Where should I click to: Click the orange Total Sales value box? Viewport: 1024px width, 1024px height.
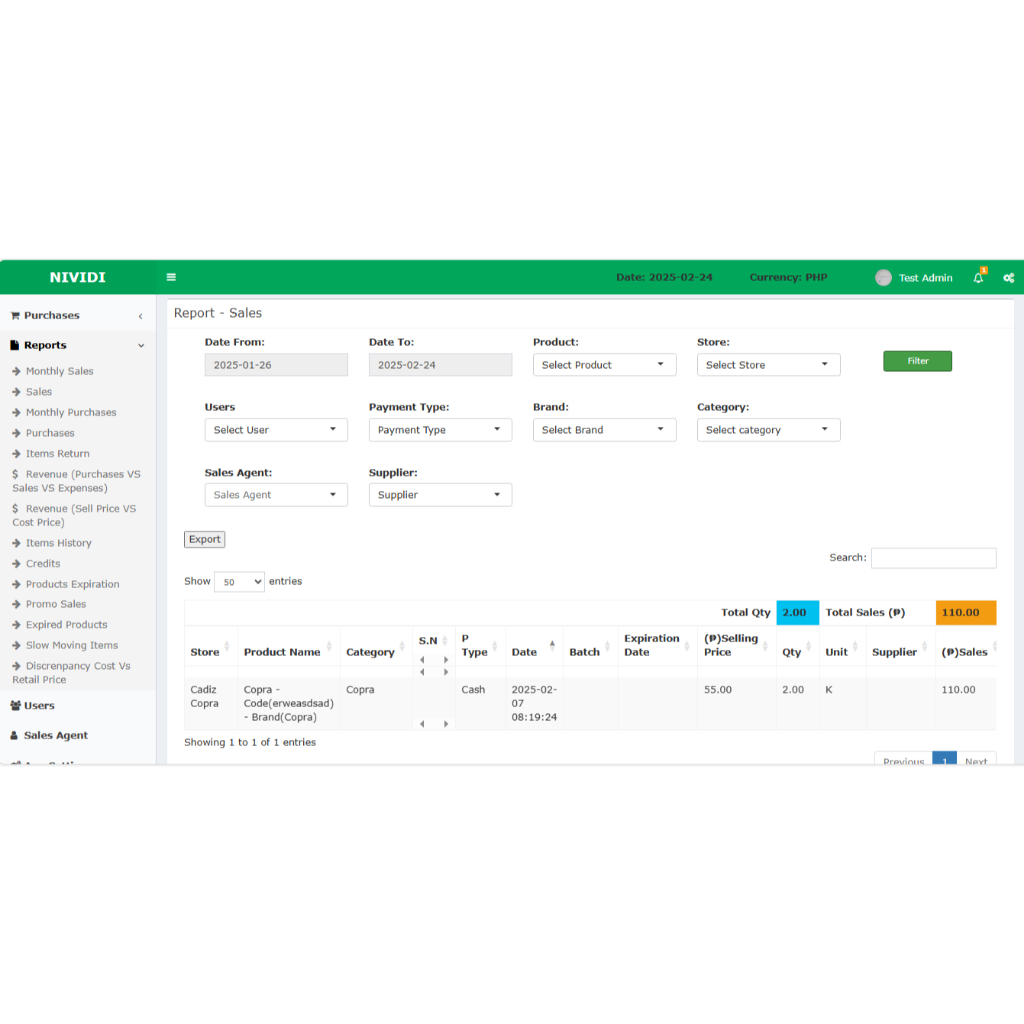(965, 613)
